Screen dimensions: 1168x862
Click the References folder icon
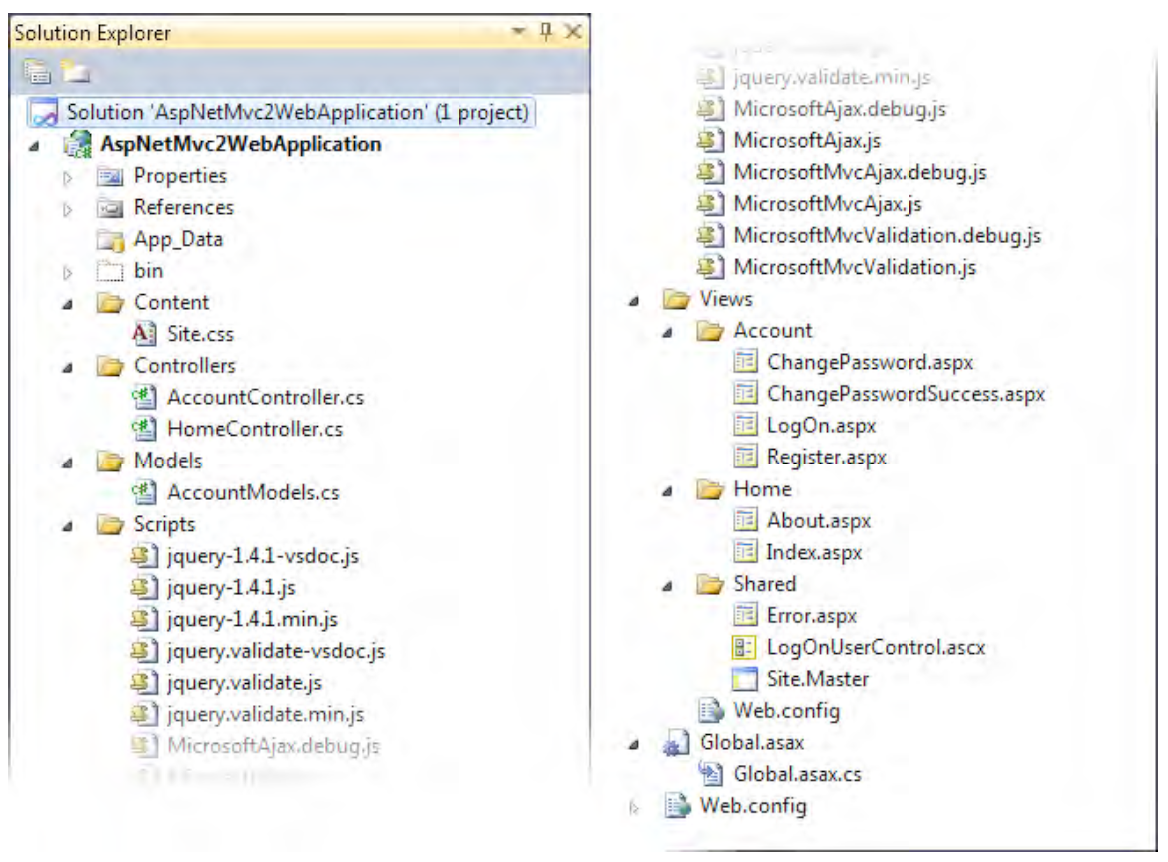110,208
